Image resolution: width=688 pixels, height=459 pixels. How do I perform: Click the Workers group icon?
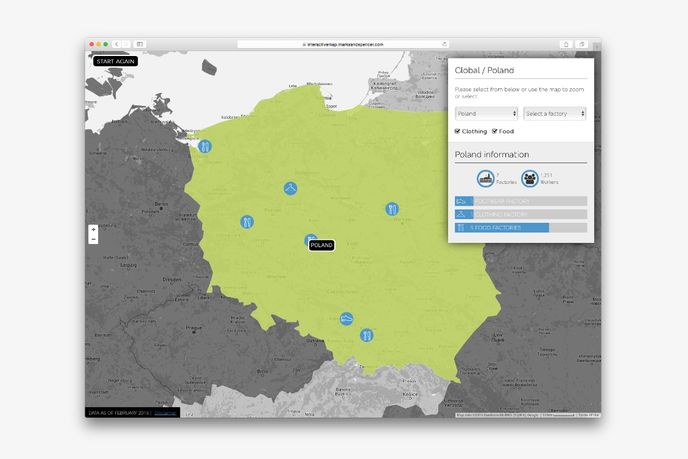pyautogui.click(x=530, y=179)
